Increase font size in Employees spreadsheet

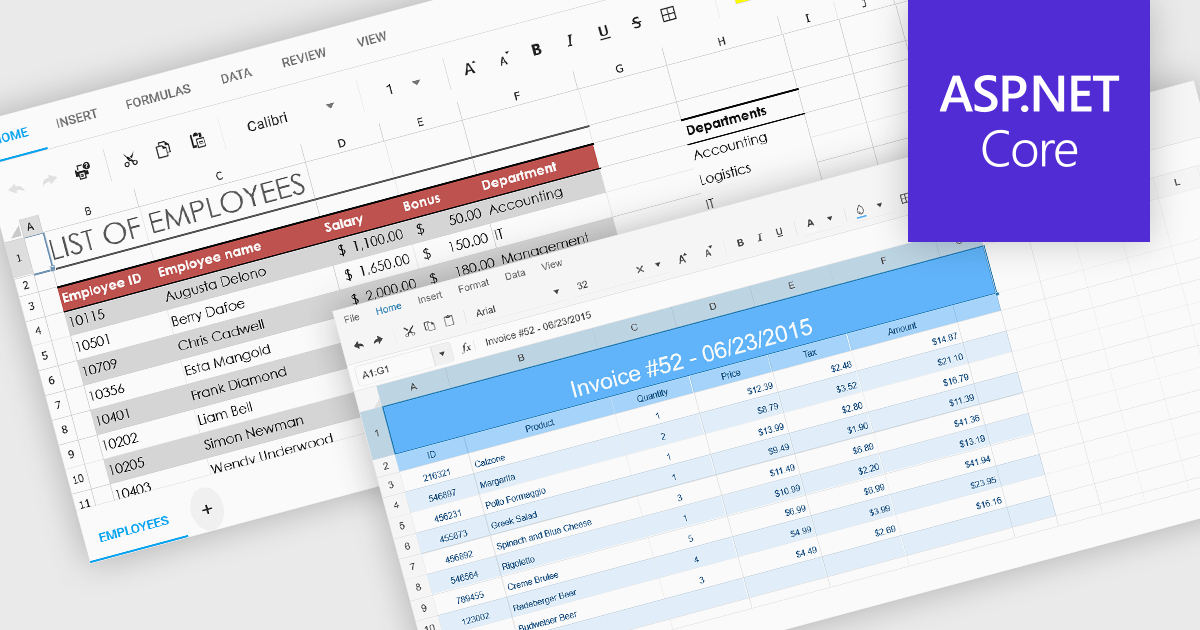(x=470, y=69)
